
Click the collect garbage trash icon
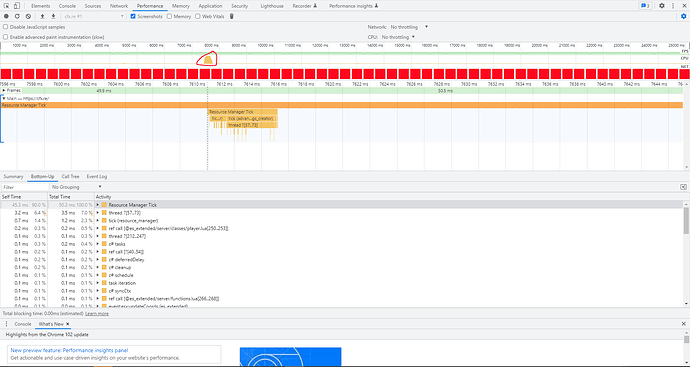tap(231, 16)
